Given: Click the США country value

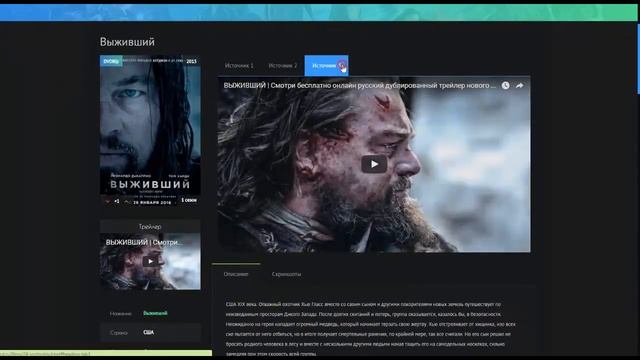Looking at the screenshot, I should point(149,332).
